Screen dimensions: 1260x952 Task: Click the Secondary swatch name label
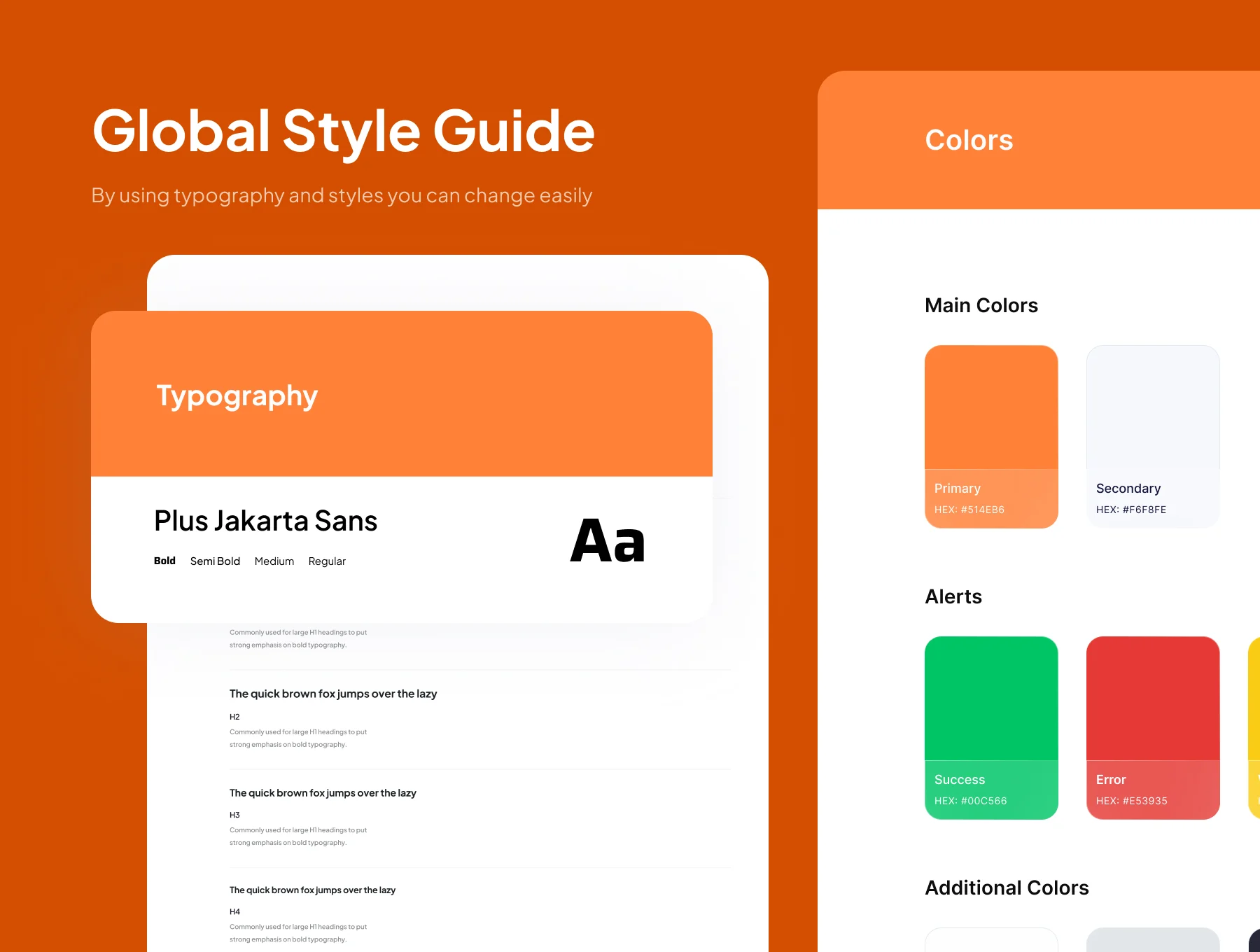(x=1128, y=489)
